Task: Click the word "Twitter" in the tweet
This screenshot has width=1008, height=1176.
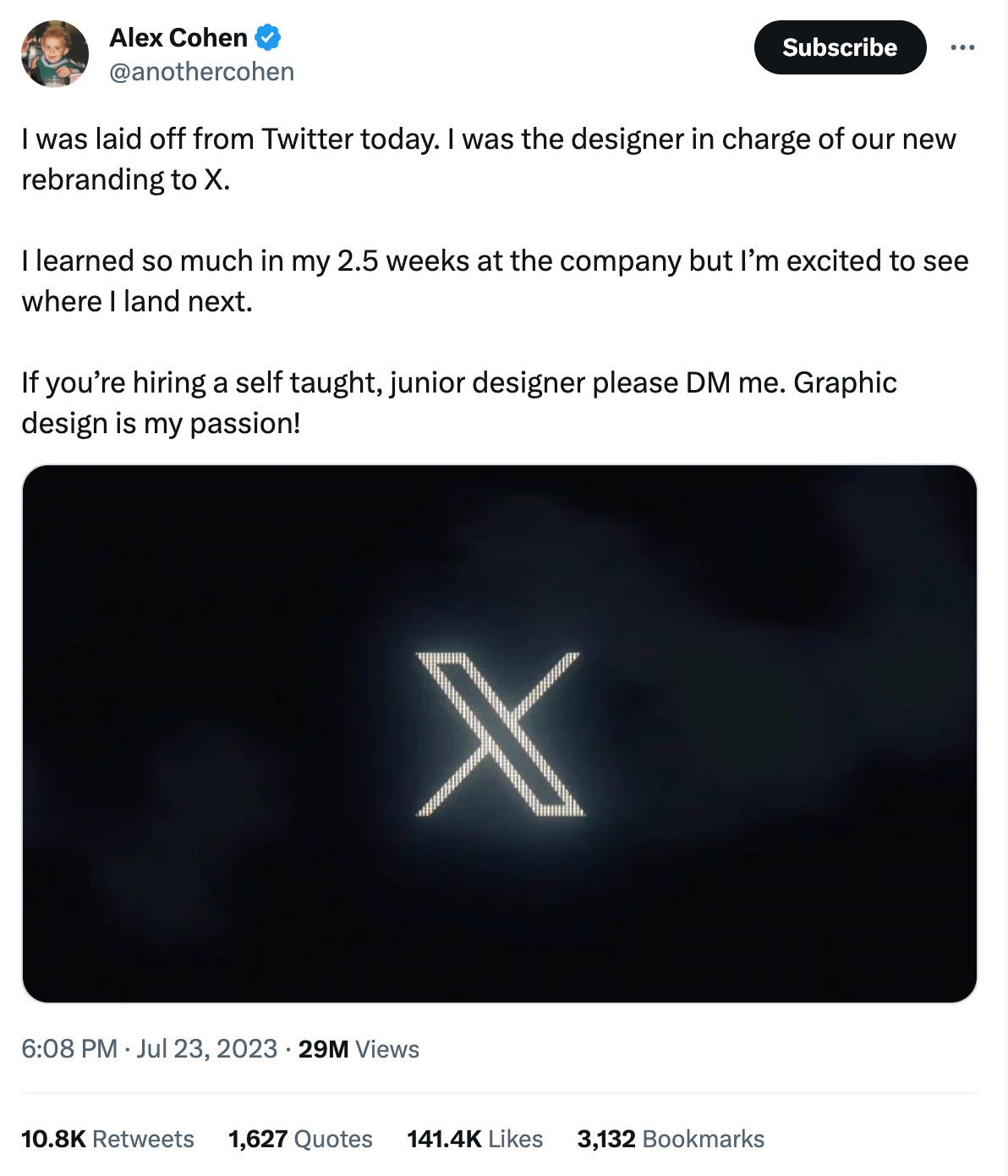Action: coord(307,139)
